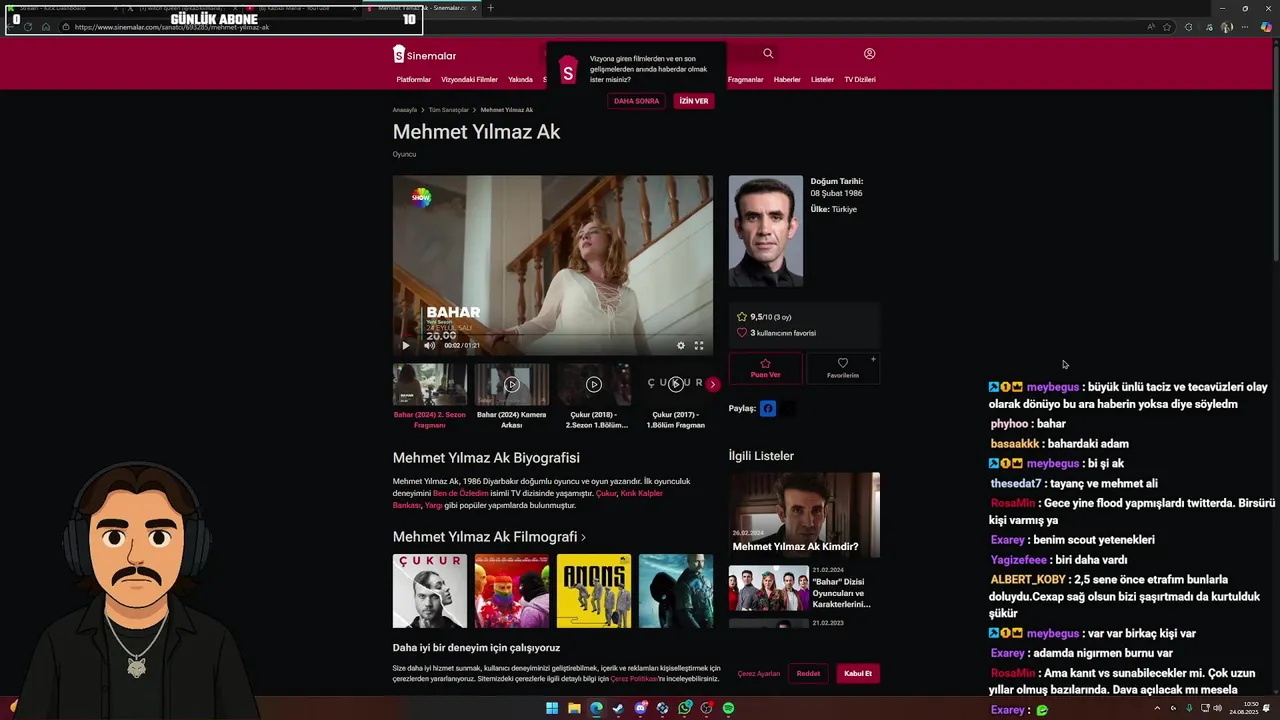This screenshot has height=720, width=1280.
Task: Open Çerez Politikası link
Action: [x=634, y=679]
